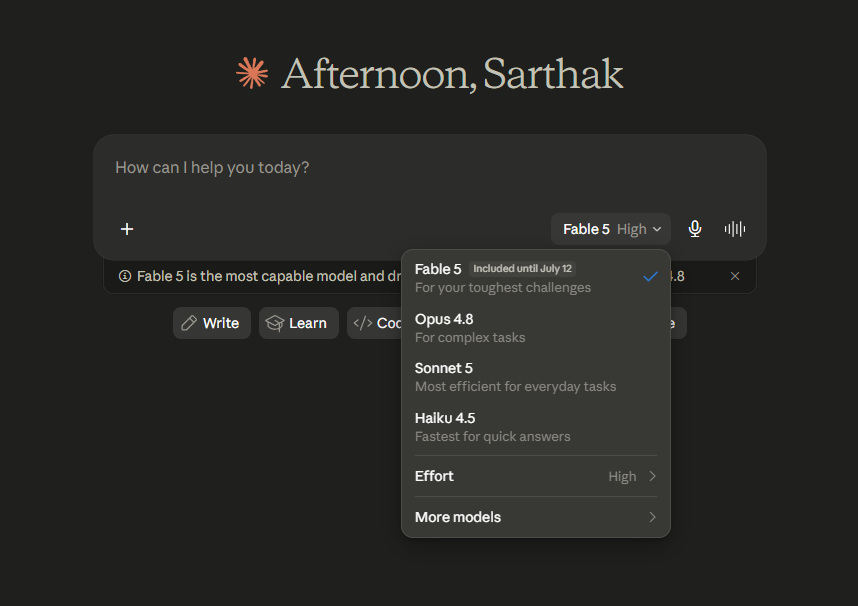
Task: Click the orange Claude starburst logo
Action: (x=252, y=73)
